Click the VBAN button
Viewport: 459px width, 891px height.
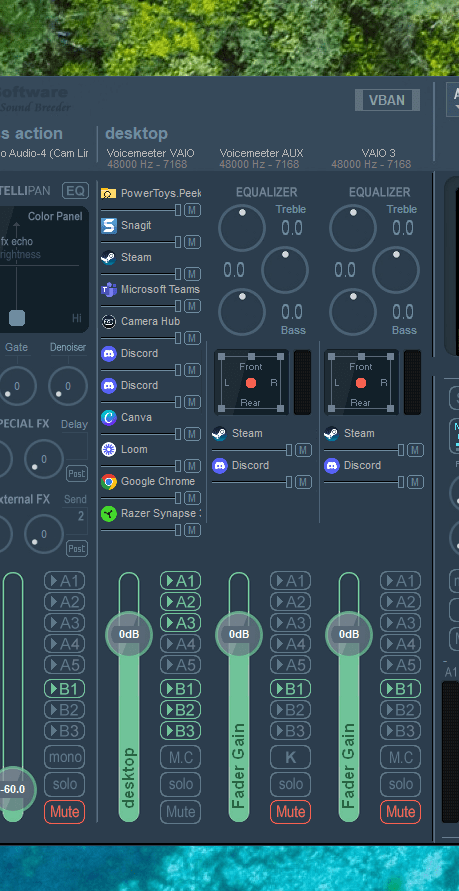click(x=387, y=100)
